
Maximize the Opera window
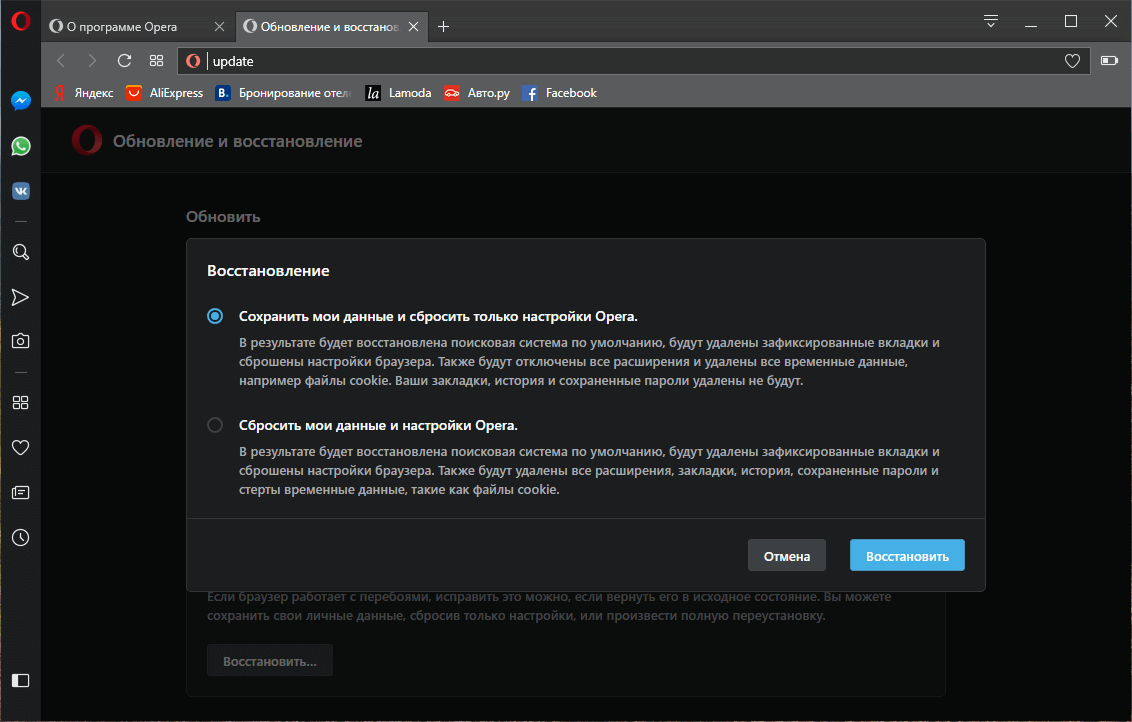[x=1071, y=22]
